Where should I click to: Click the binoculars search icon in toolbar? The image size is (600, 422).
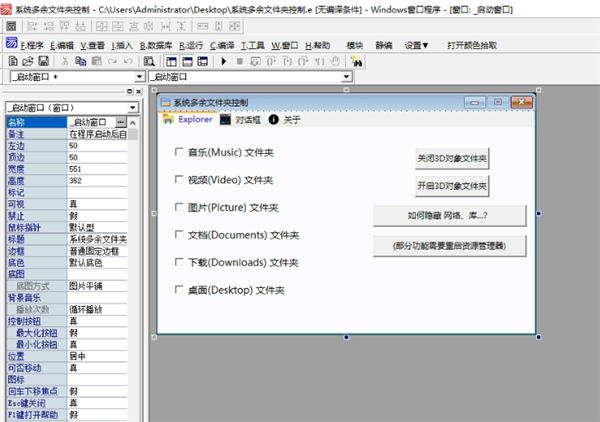pos(357,61)
